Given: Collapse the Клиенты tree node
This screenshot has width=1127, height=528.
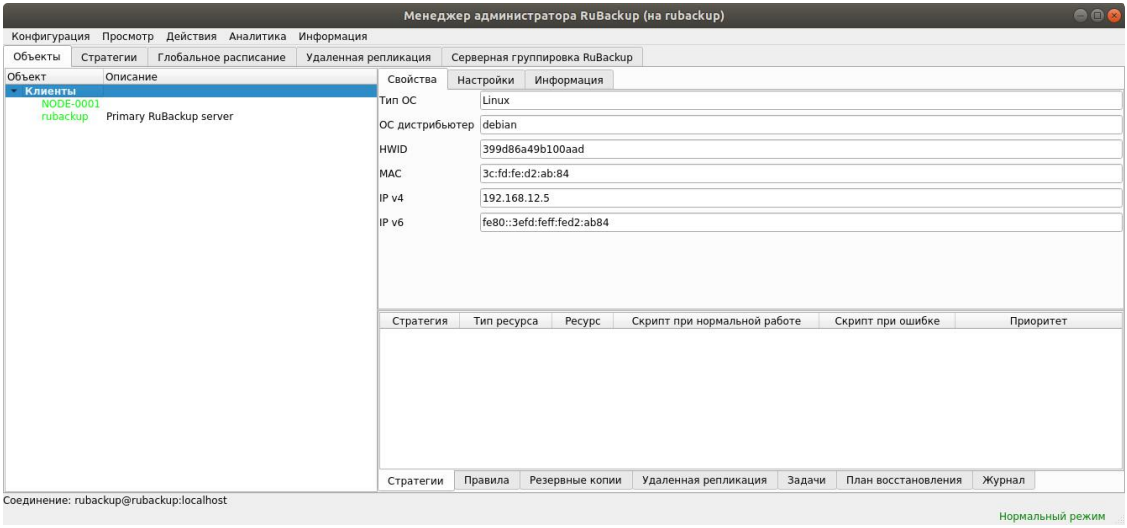Looking at the screenshot, I should pyautogui.click(x=14, y=91).
